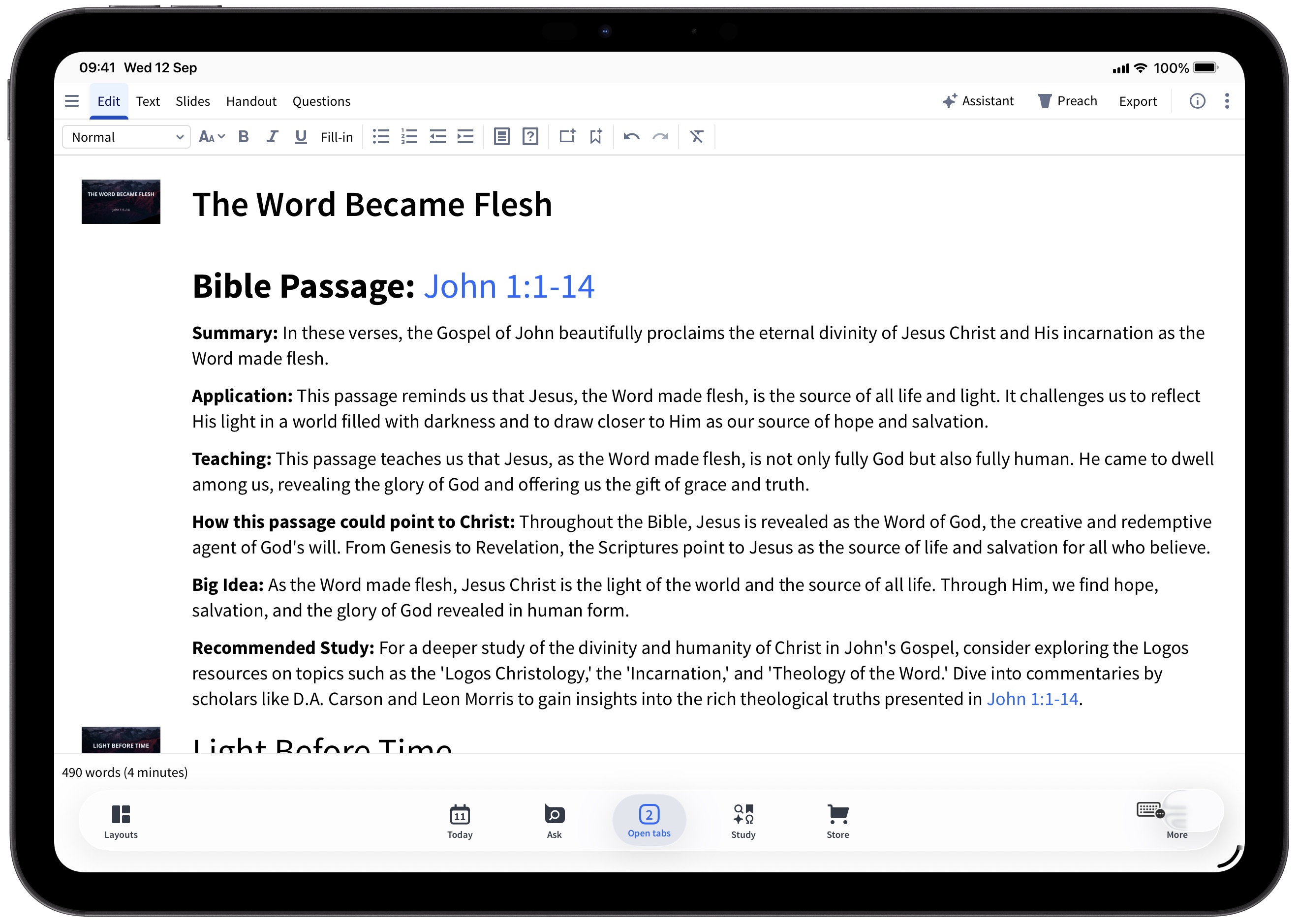
Task: Select The Word Became Flesh slide thumbnail
Action: (121, 202)
